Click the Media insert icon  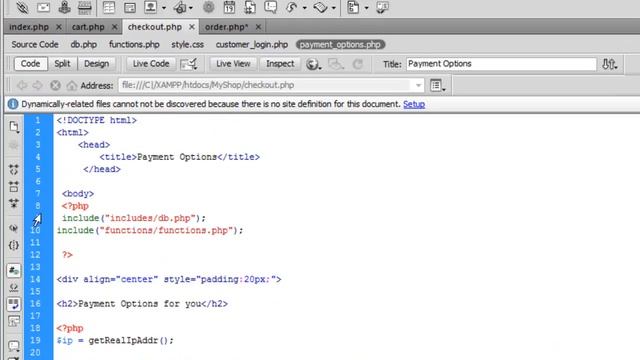pos(180,7)
